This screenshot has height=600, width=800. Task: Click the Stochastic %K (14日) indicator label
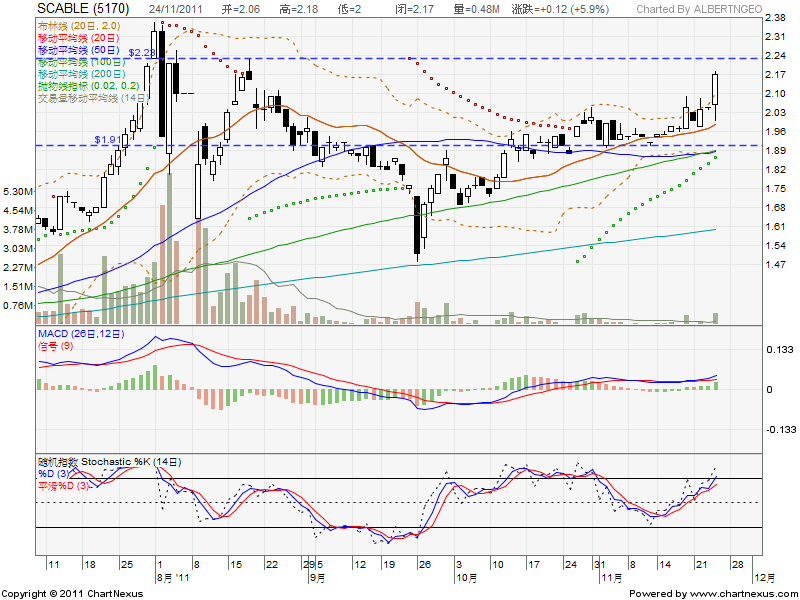coord(109,462)
